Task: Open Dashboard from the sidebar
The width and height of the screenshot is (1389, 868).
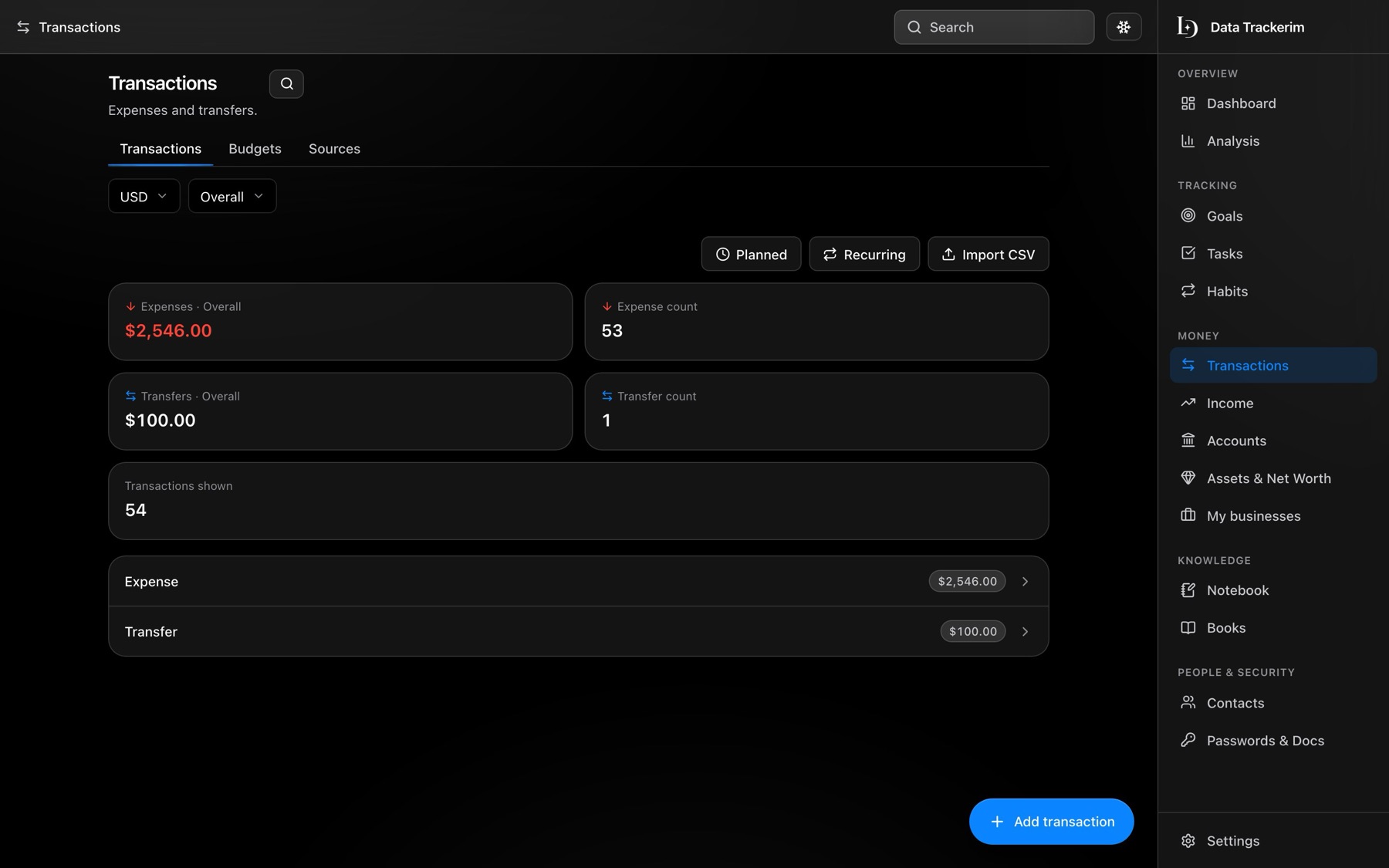Action: click(x=1273, y=103)
